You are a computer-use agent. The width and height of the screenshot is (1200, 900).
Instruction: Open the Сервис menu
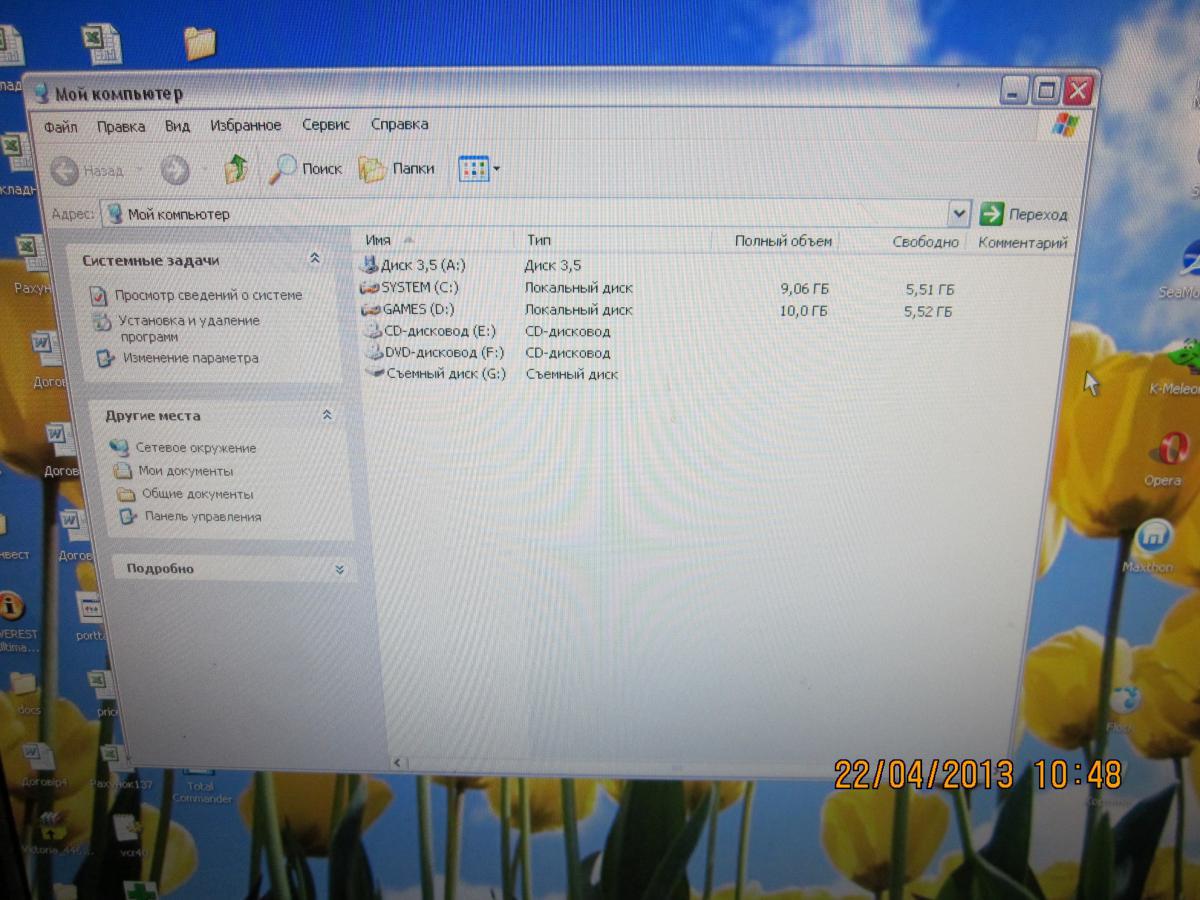(x=326, y=125)
